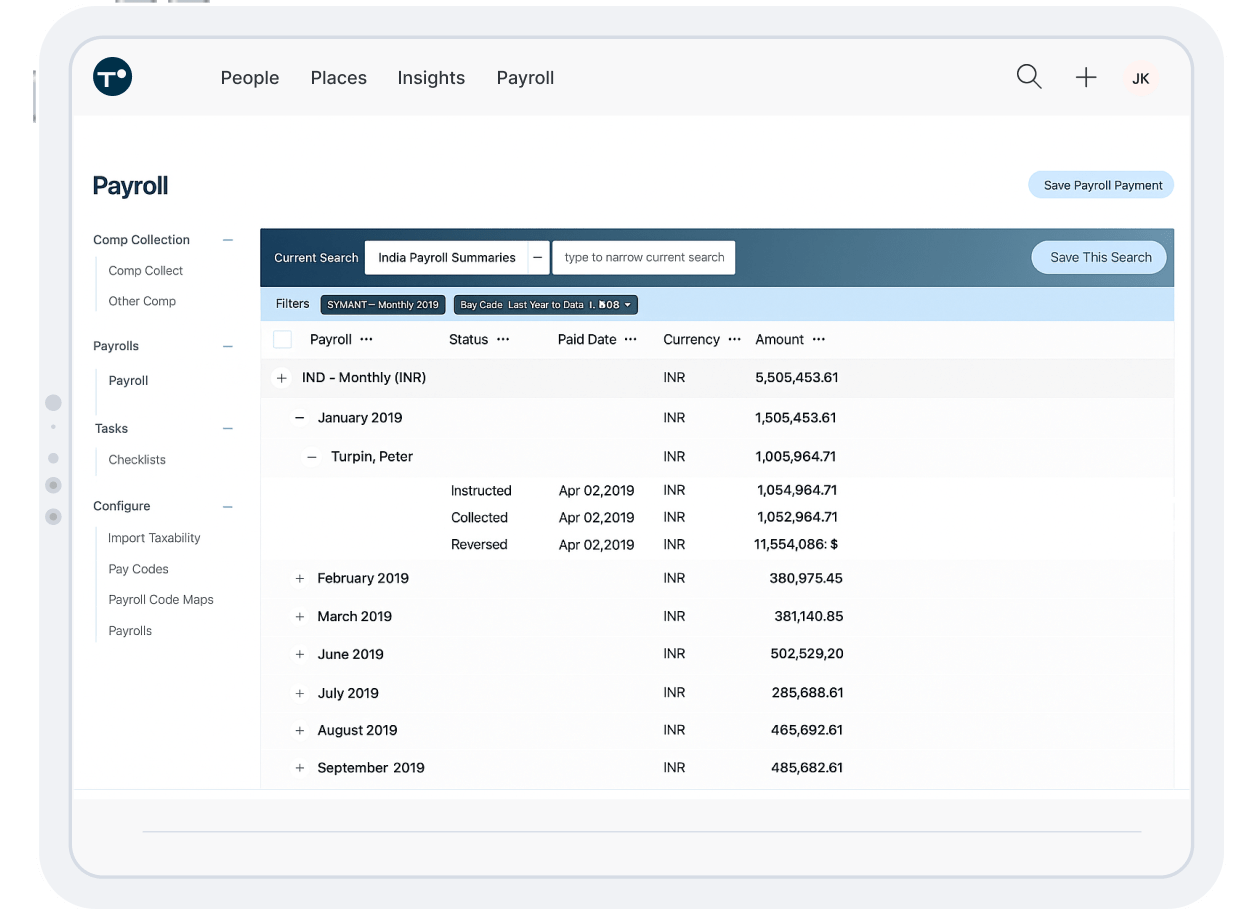Click the Save This Search button

click(x=1100, y=257)
